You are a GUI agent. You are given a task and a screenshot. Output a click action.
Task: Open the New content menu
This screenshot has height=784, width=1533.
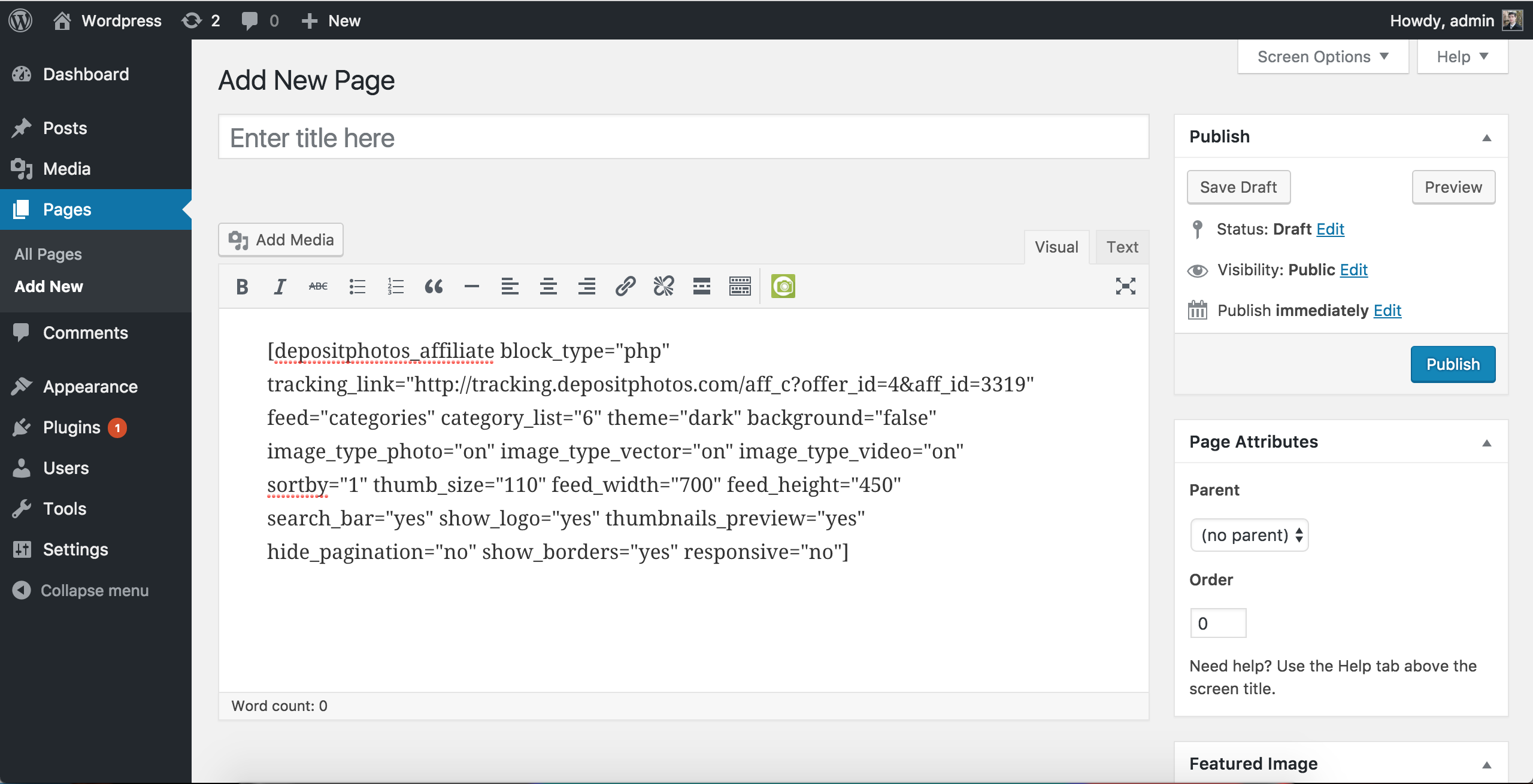[331, 20]
